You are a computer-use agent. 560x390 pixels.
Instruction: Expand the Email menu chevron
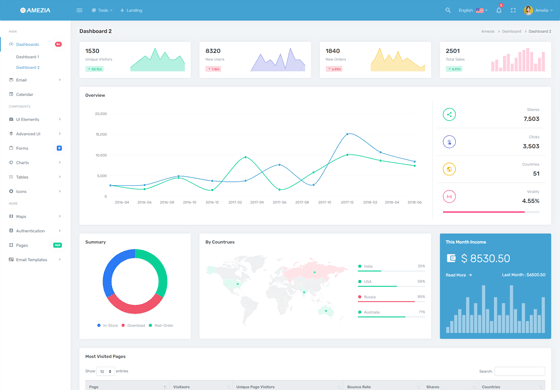click(x=60, y=80)
